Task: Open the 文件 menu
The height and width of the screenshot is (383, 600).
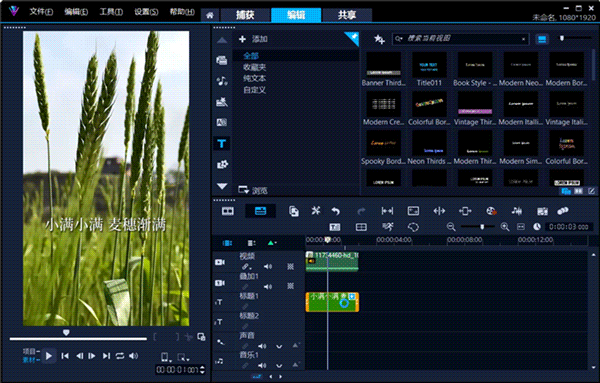Action: point(41,11)
